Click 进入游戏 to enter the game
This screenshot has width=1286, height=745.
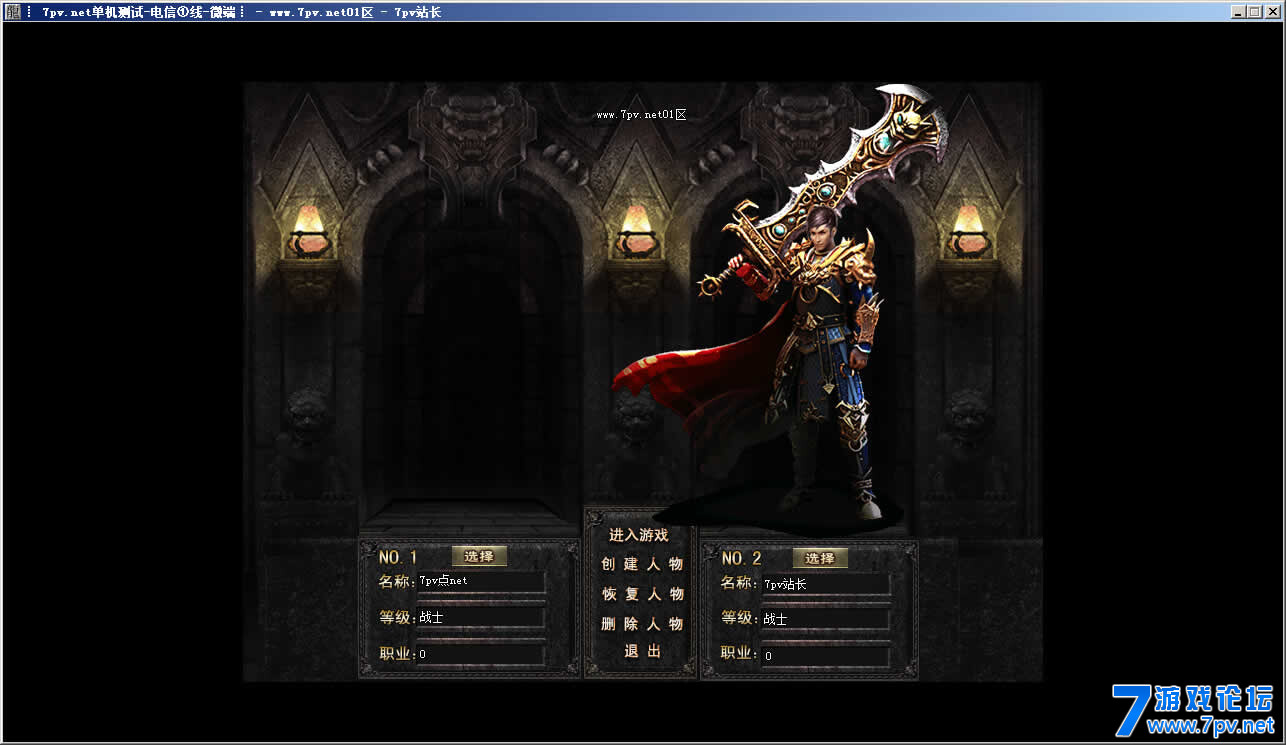tap(639, 536)
